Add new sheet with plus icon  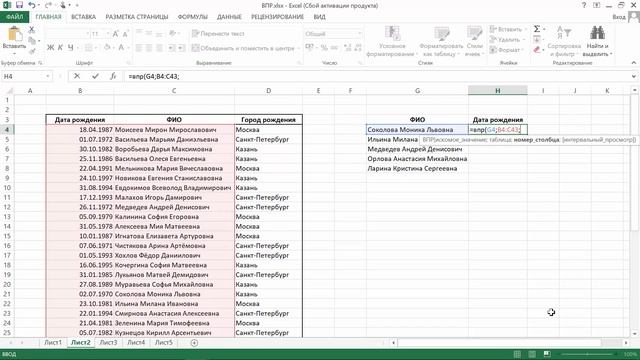click(x=194, y=343)
